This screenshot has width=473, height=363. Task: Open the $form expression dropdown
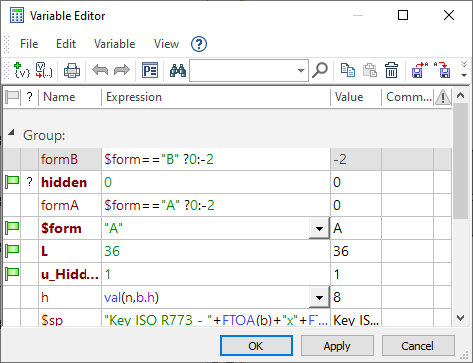[x=319, y=228]
